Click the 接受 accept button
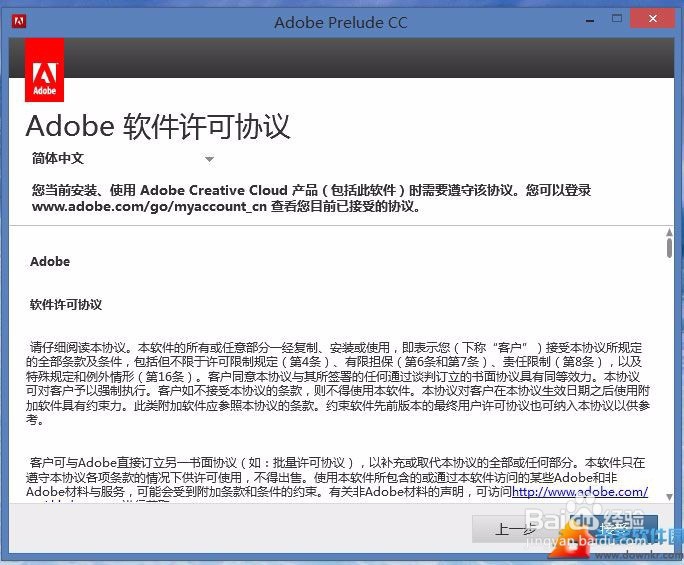684x565 pixels. 614,529
